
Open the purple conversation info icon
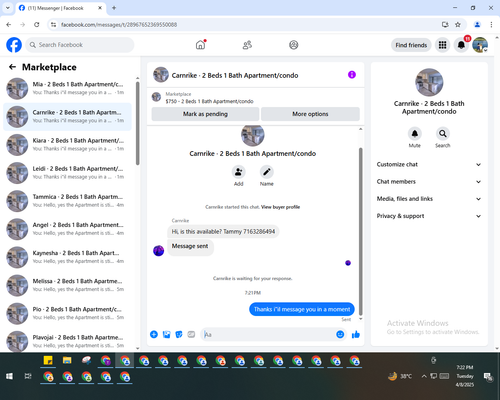[352, 75]
